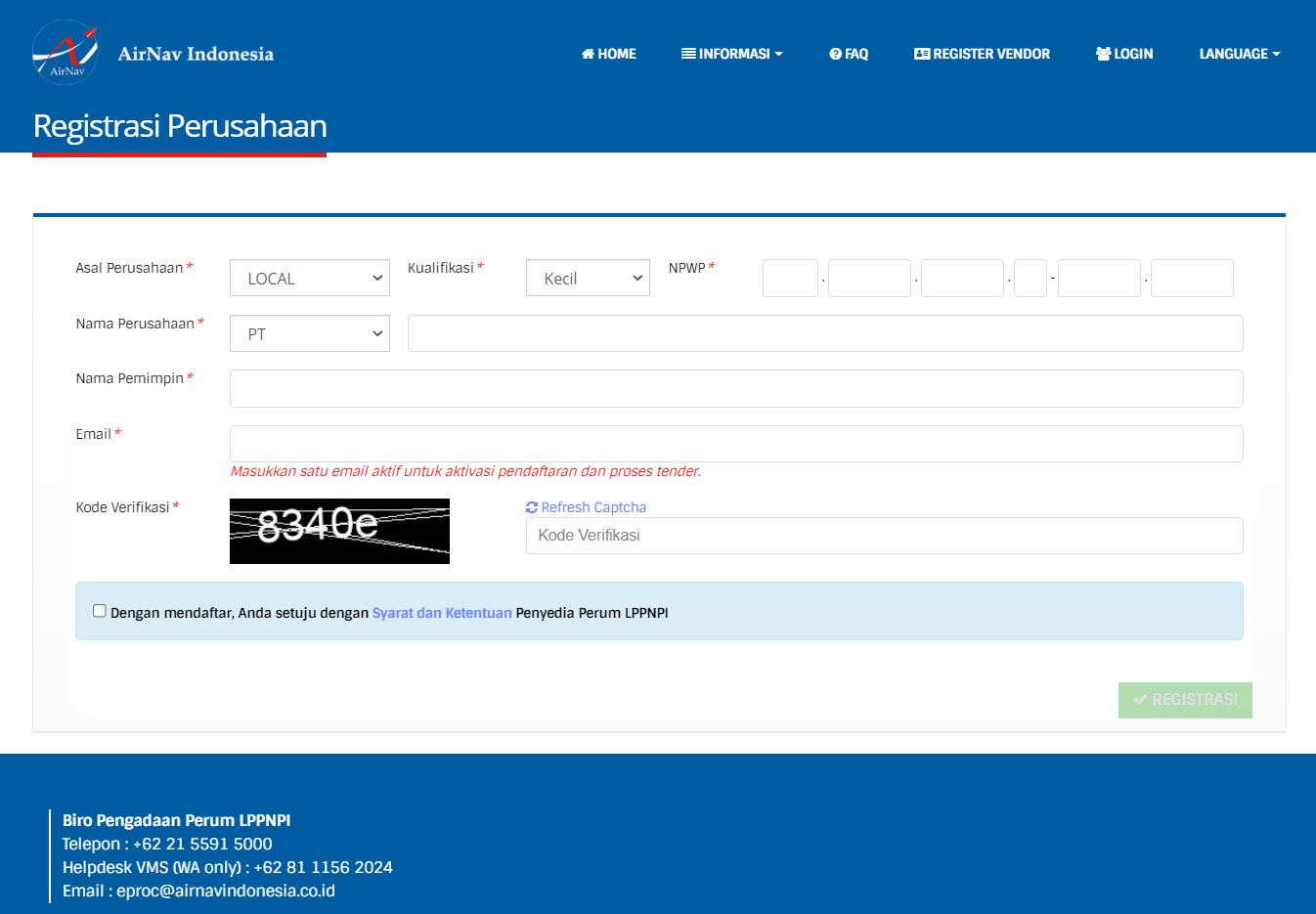Image resolution: width=1316 pixels, height=914 pixels.
Task: Open the Syarat dan Ketentuan link
Action: [442, 613]
